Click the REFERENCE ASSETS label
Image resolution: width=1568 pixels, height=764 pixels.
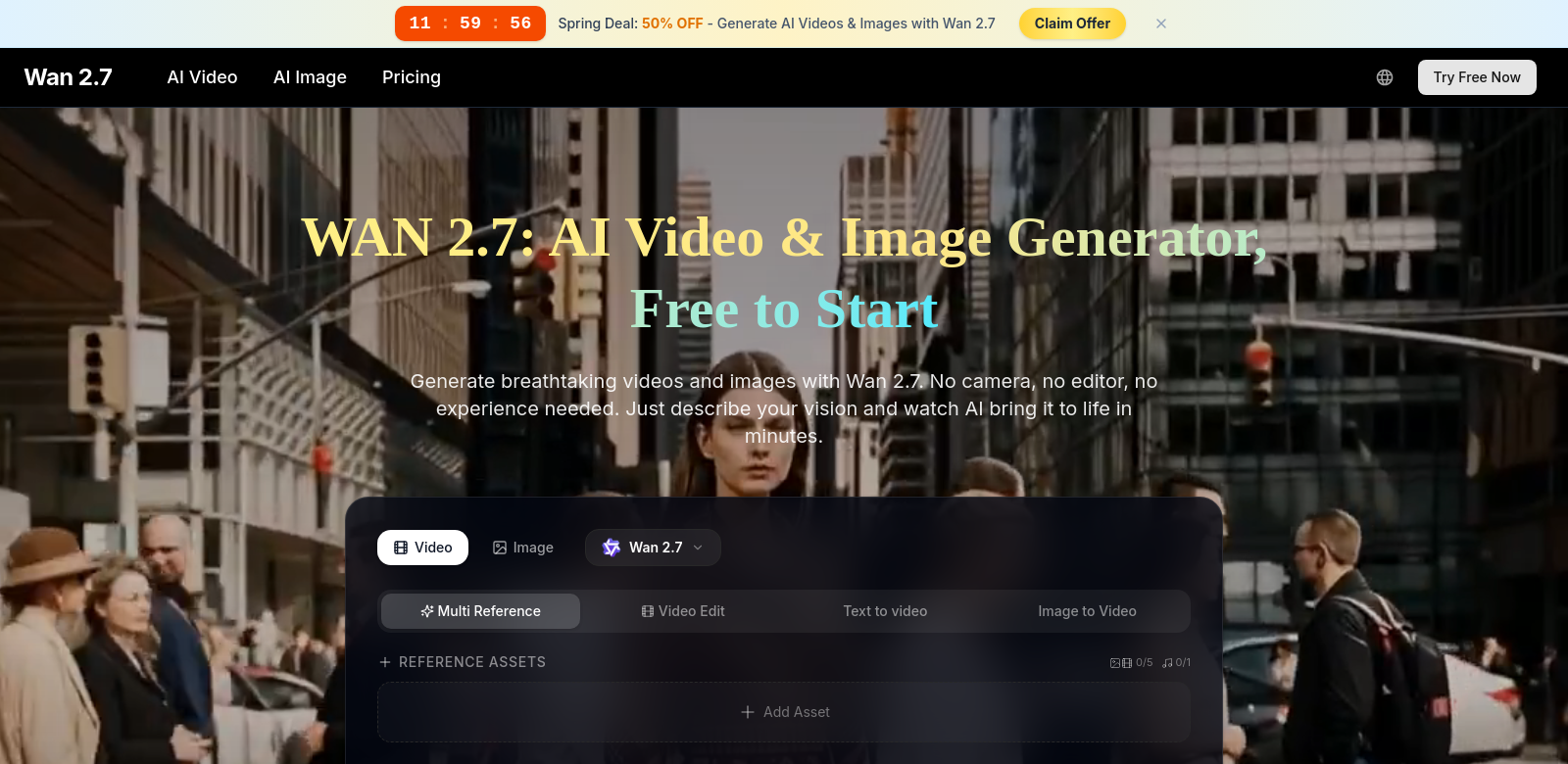tap(472, 662)
